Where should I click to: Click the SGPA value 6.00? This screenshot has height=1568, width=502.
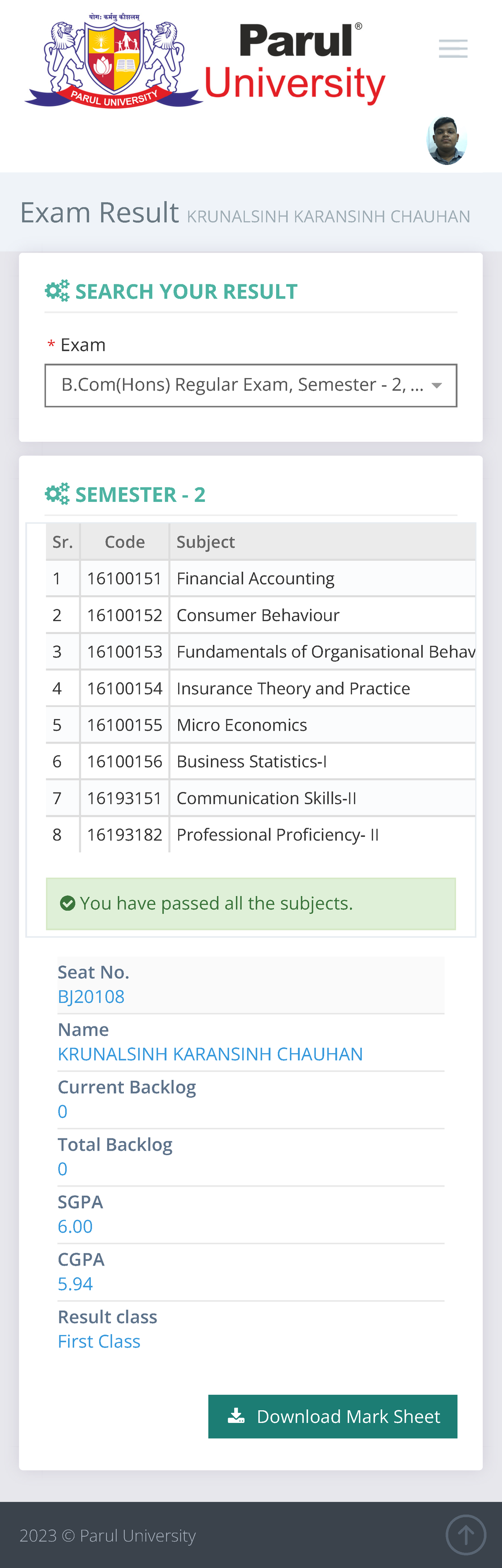pyautogui.click(x=75, y=1226)
